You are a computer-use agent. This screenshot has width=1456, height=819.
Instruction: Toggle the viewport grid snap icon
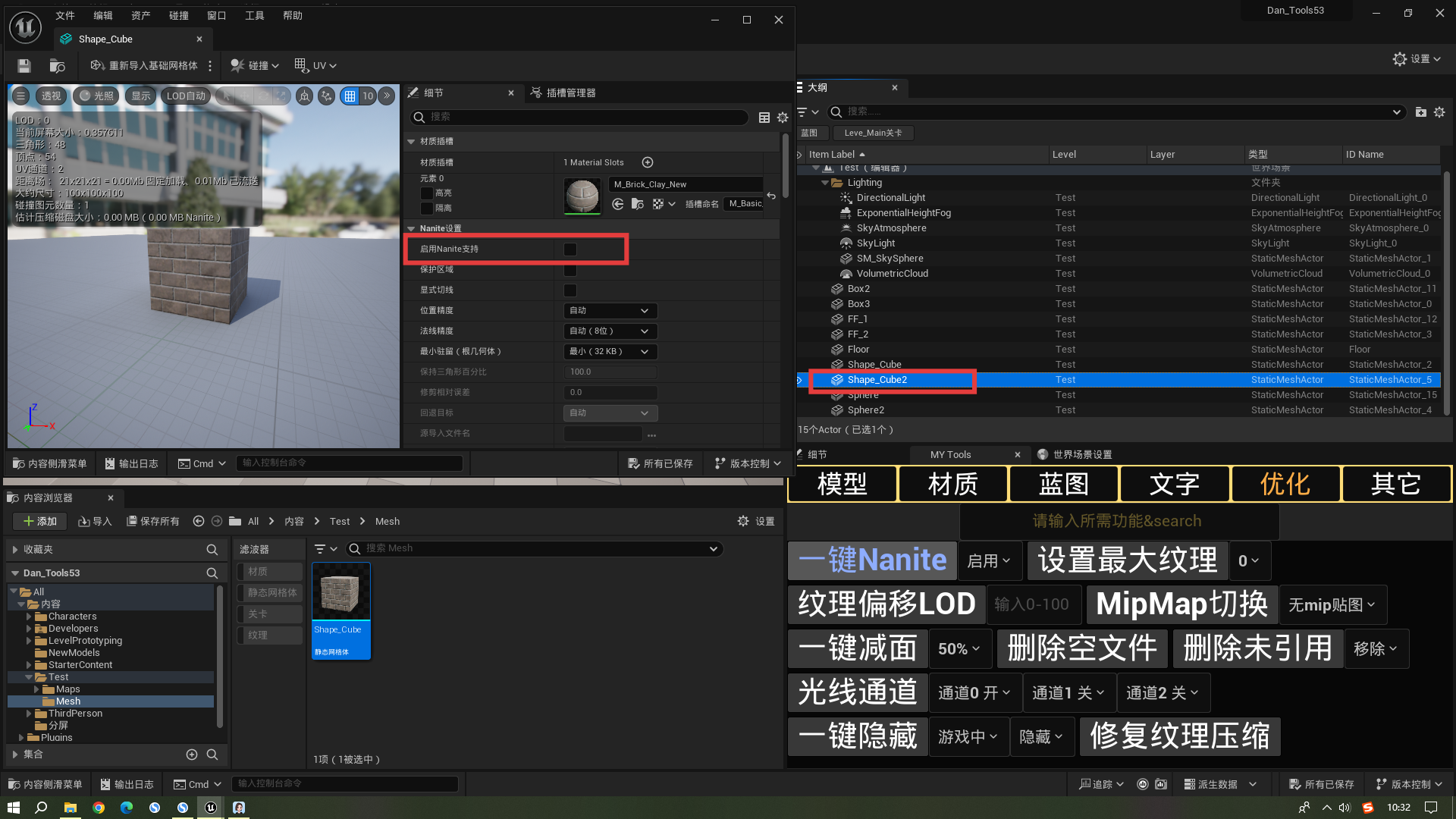coord(350,96)
